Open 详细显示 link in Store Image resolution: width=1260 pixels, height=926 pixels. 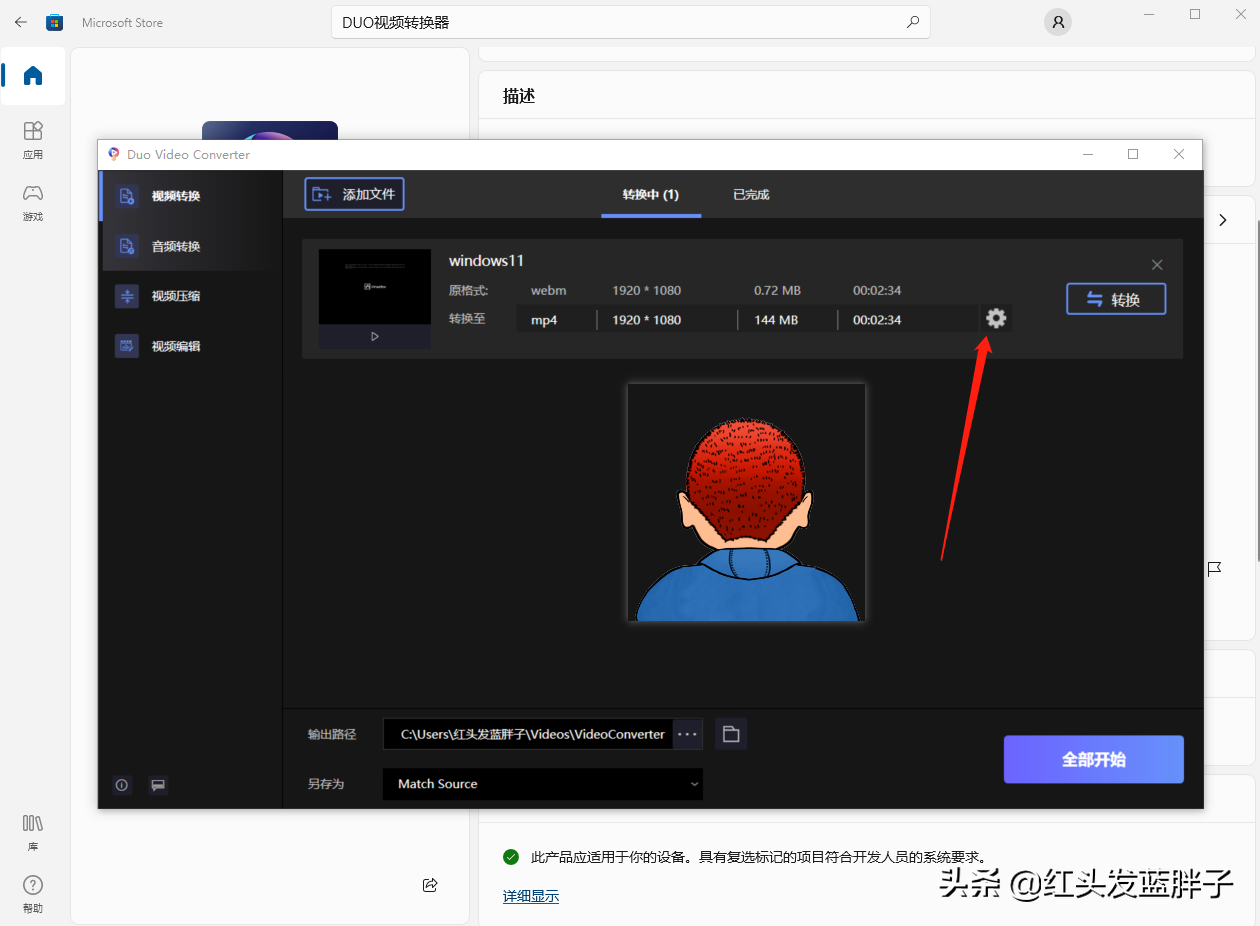click(x=531, y=896)
